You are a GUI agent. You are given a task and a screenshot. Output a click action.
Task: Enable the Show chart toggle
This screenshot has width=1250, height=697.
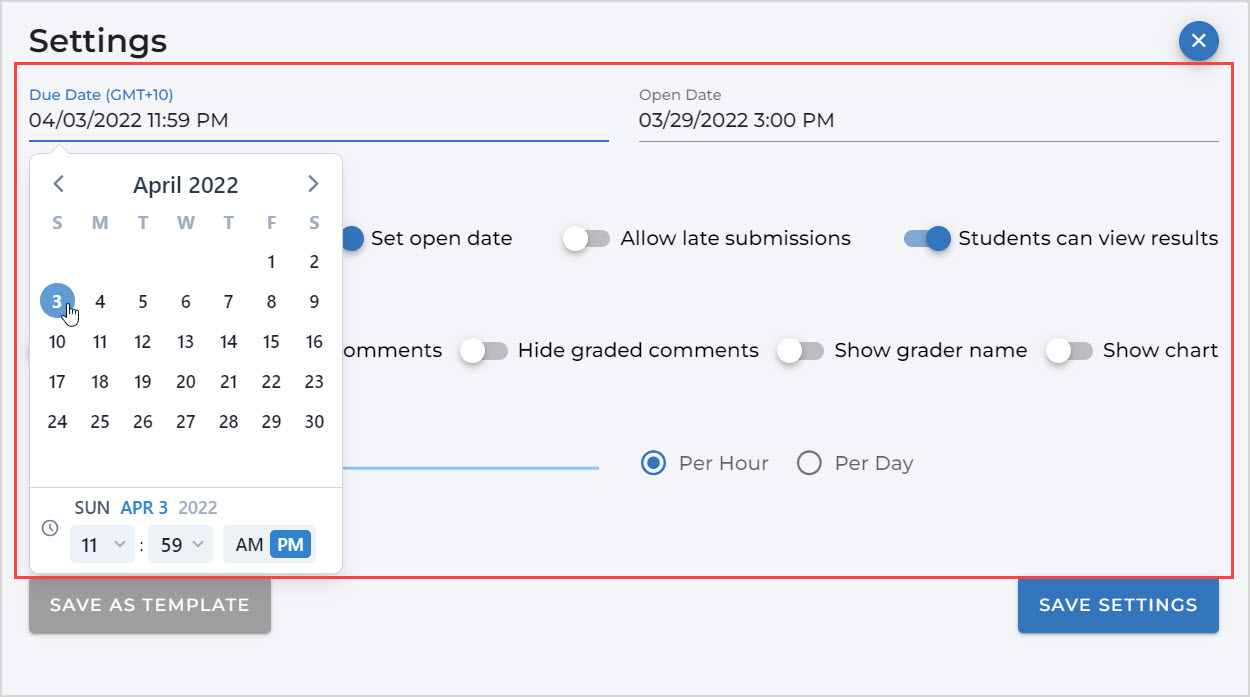tap(1069, 351)
